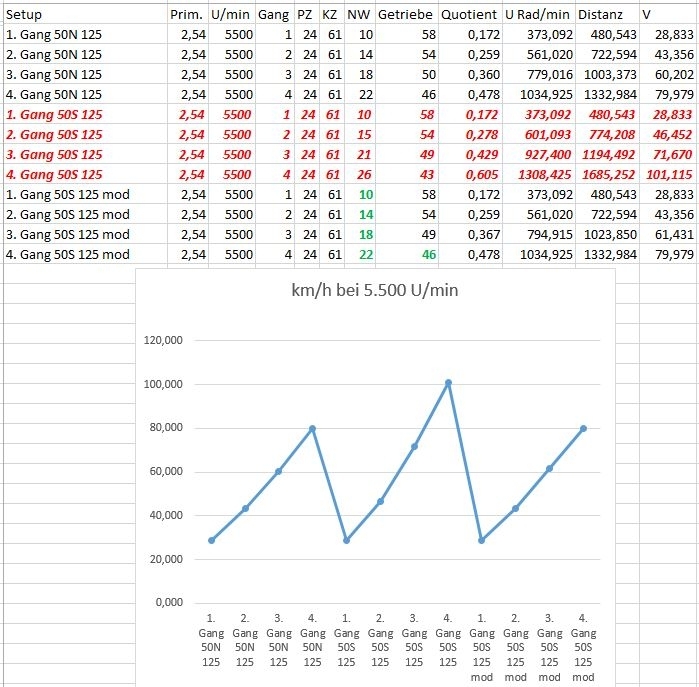Select the cell with value 1685,252

click(607, 174)
